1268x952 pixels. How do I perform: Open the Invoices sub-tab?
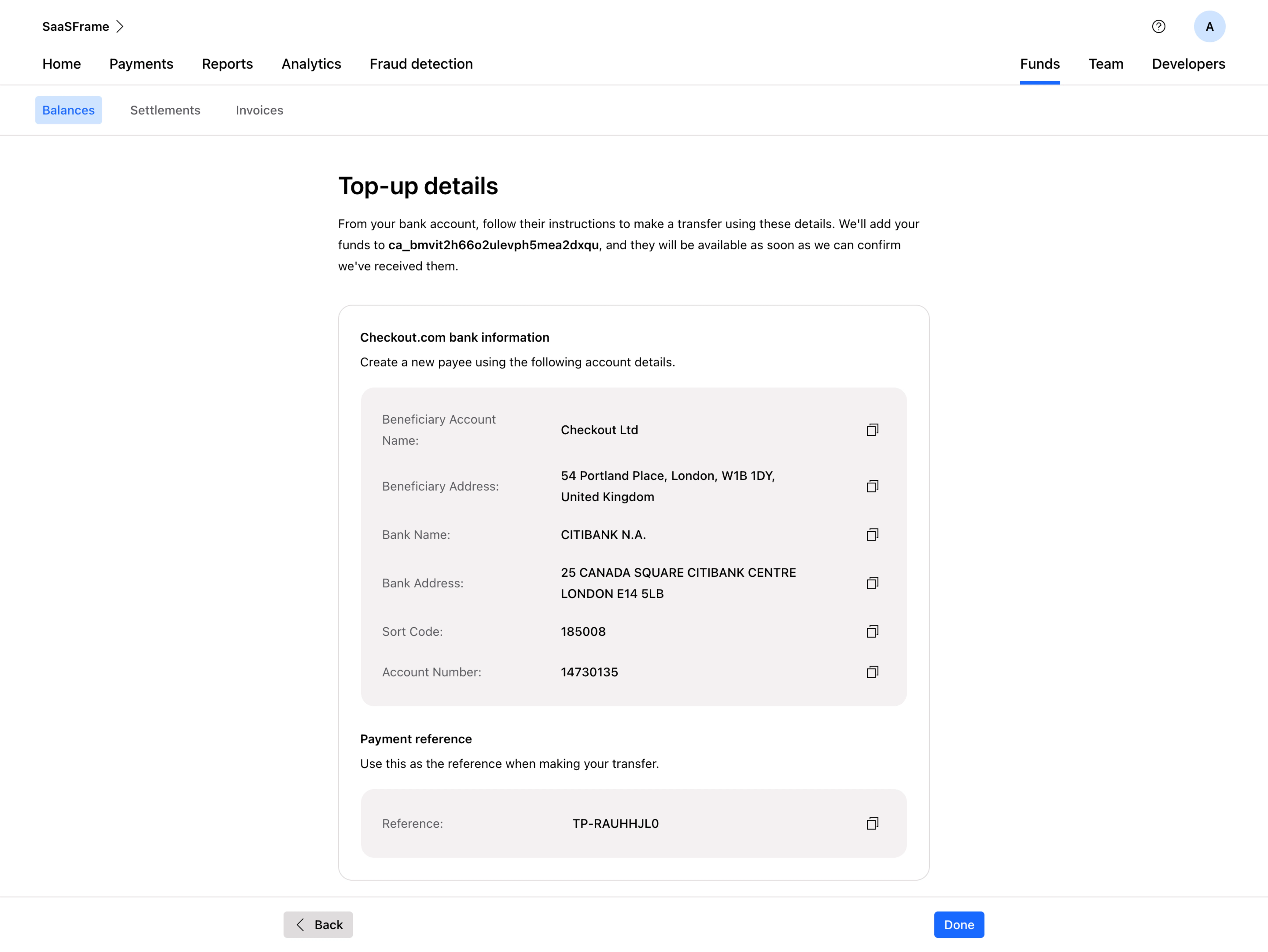[x=259, y=110]
